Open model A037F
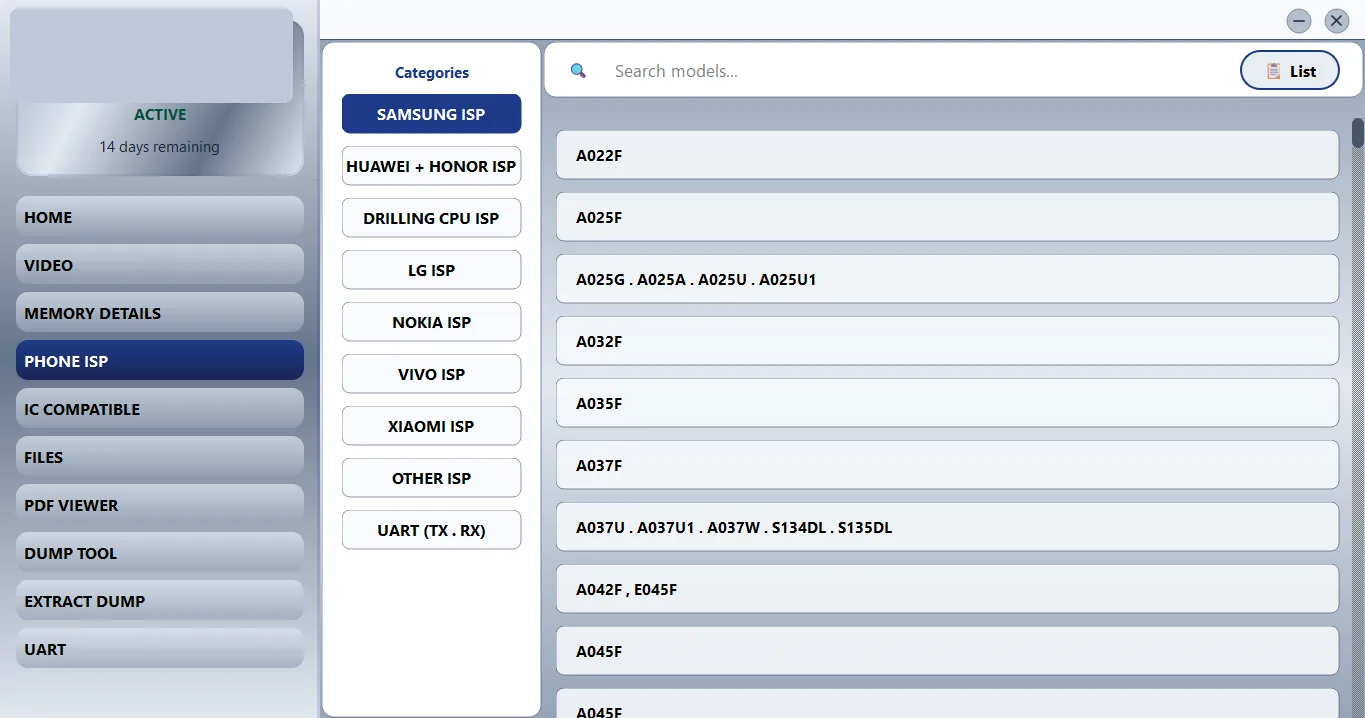The height and width of the screenshot is (718, 1365). pos(947,465)
